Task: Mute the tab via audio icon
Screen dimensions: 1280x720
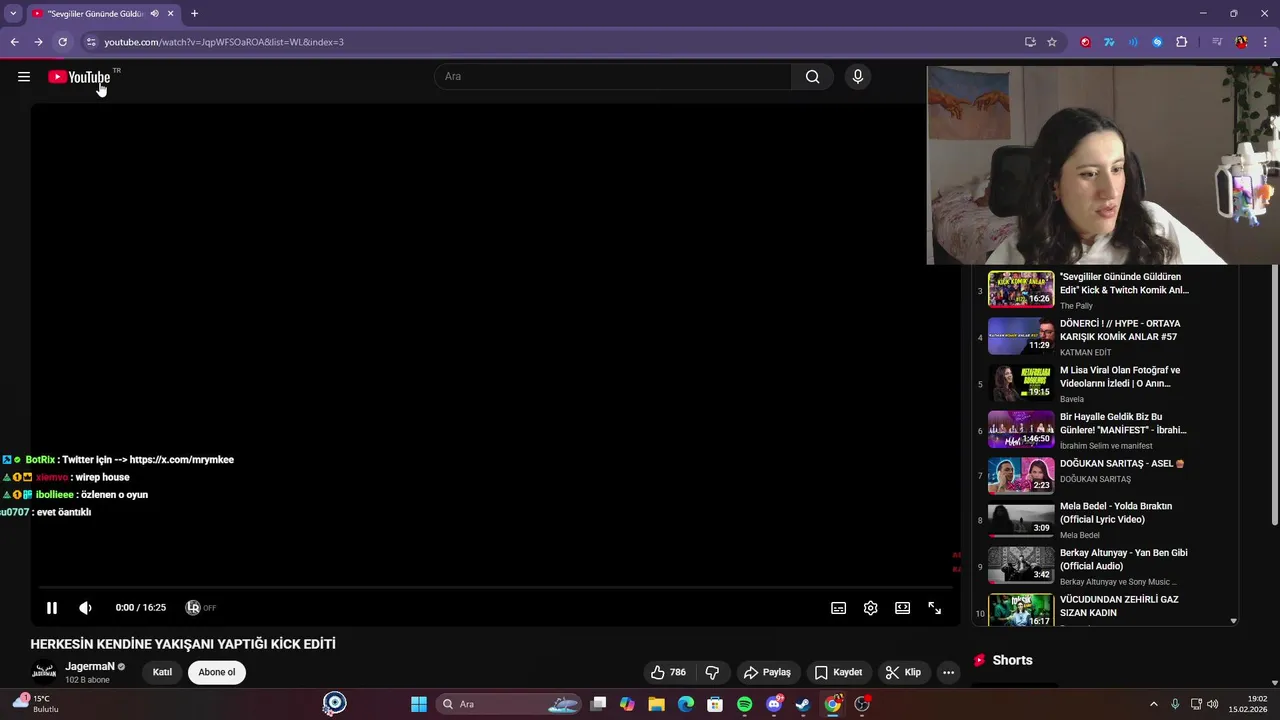Action: tap(154, 13)
